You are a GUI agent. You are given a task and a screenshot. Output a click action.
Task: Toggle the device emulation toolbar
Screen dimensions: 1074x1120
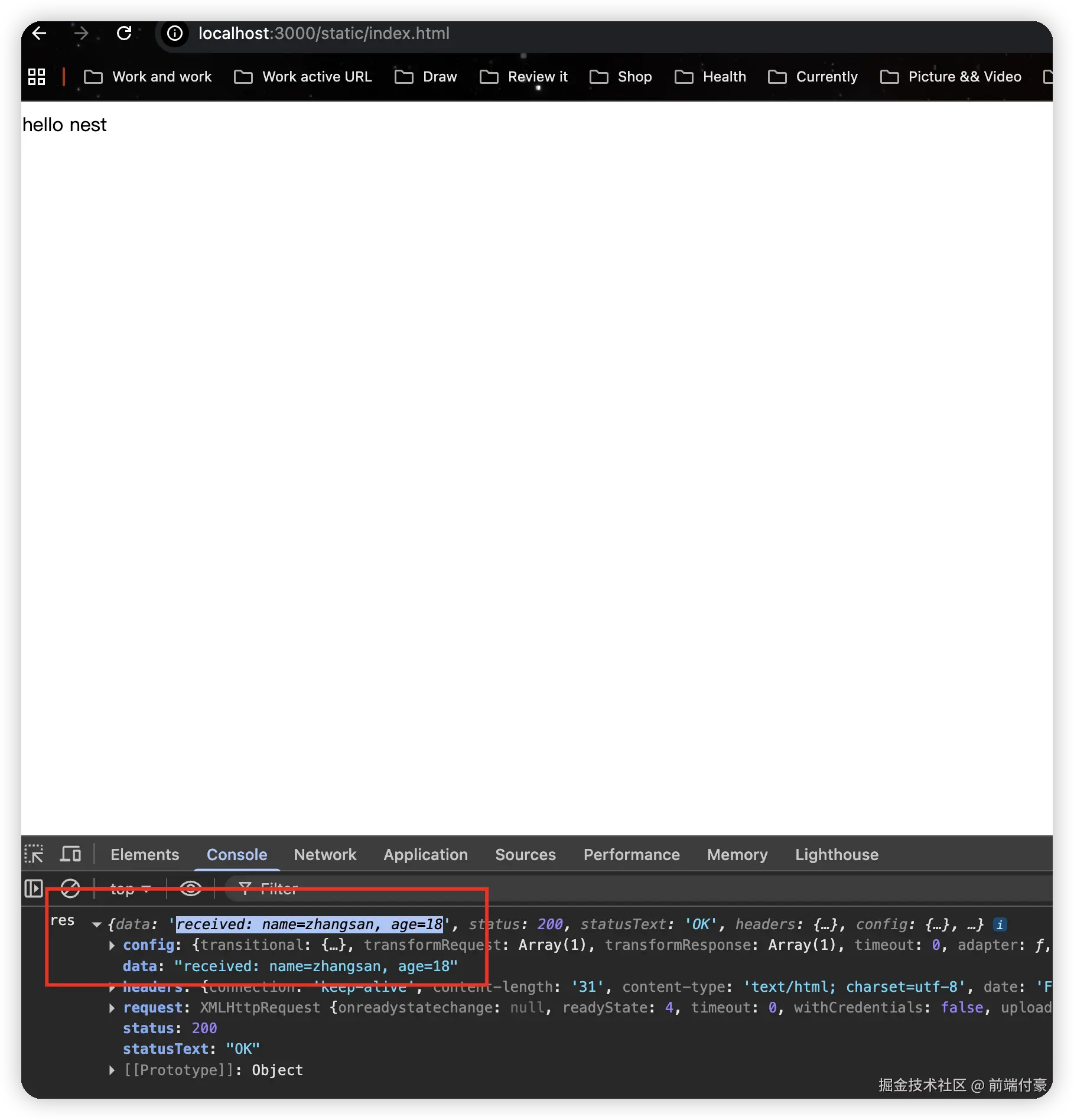coord(70,854)
